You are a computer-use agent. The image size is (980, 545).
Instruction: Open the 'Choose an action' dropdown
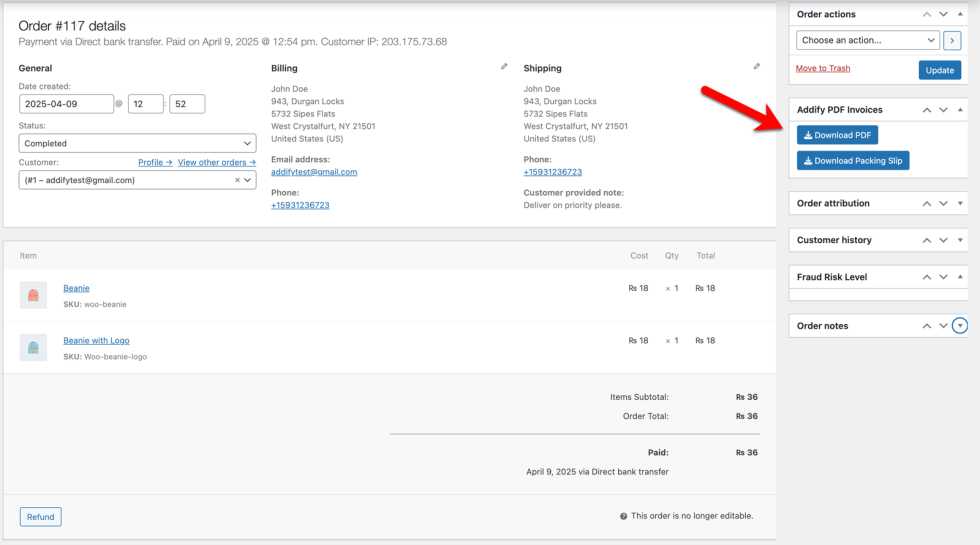[867, 41]
